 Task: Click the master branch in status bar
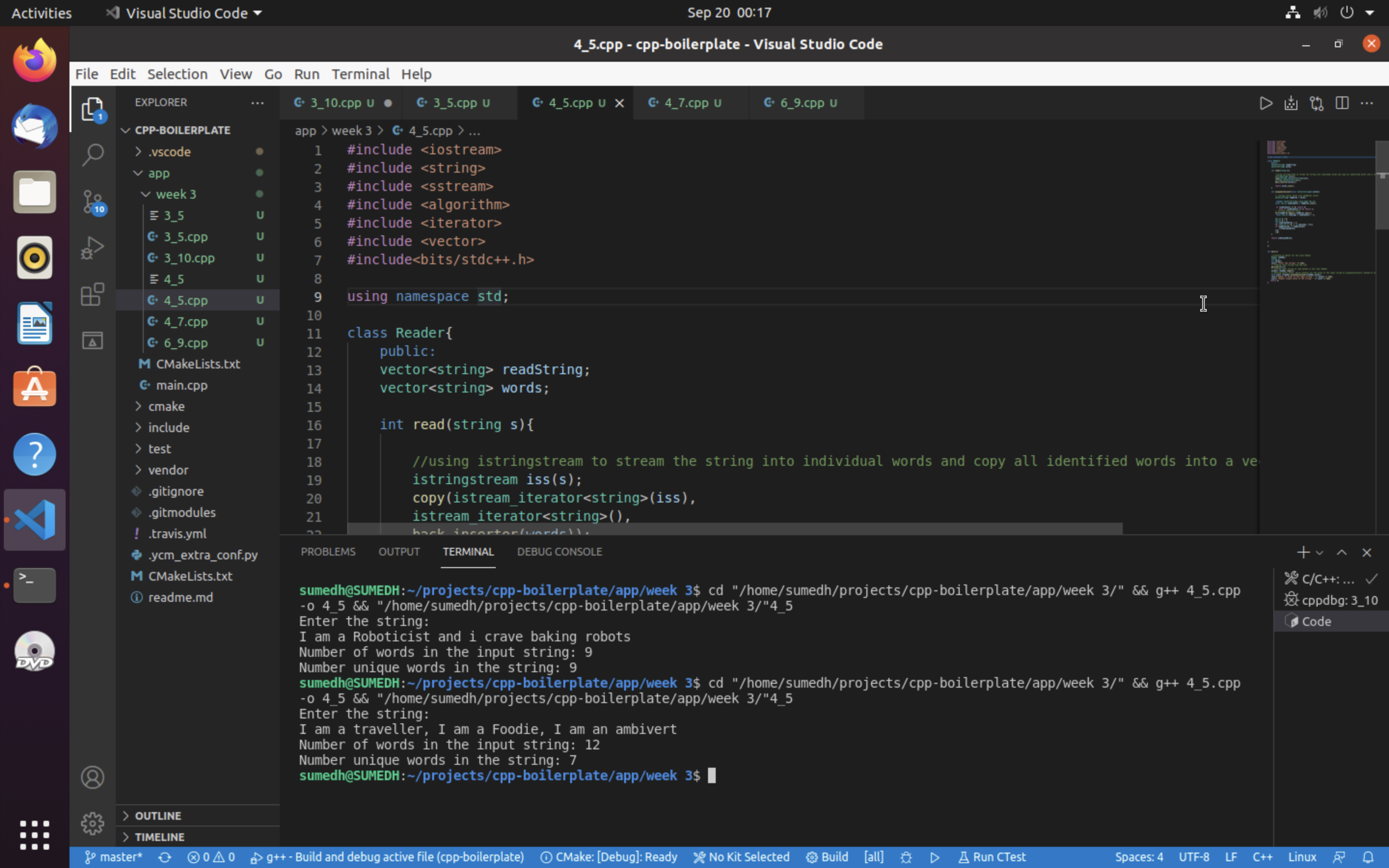click(114, 857)
